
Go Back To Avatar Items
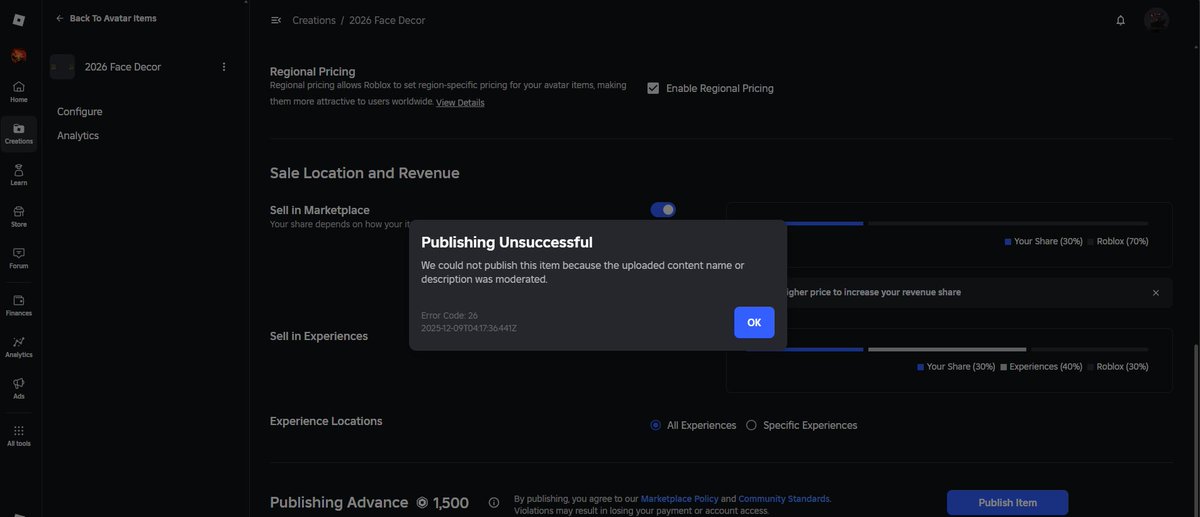(106, 18)
